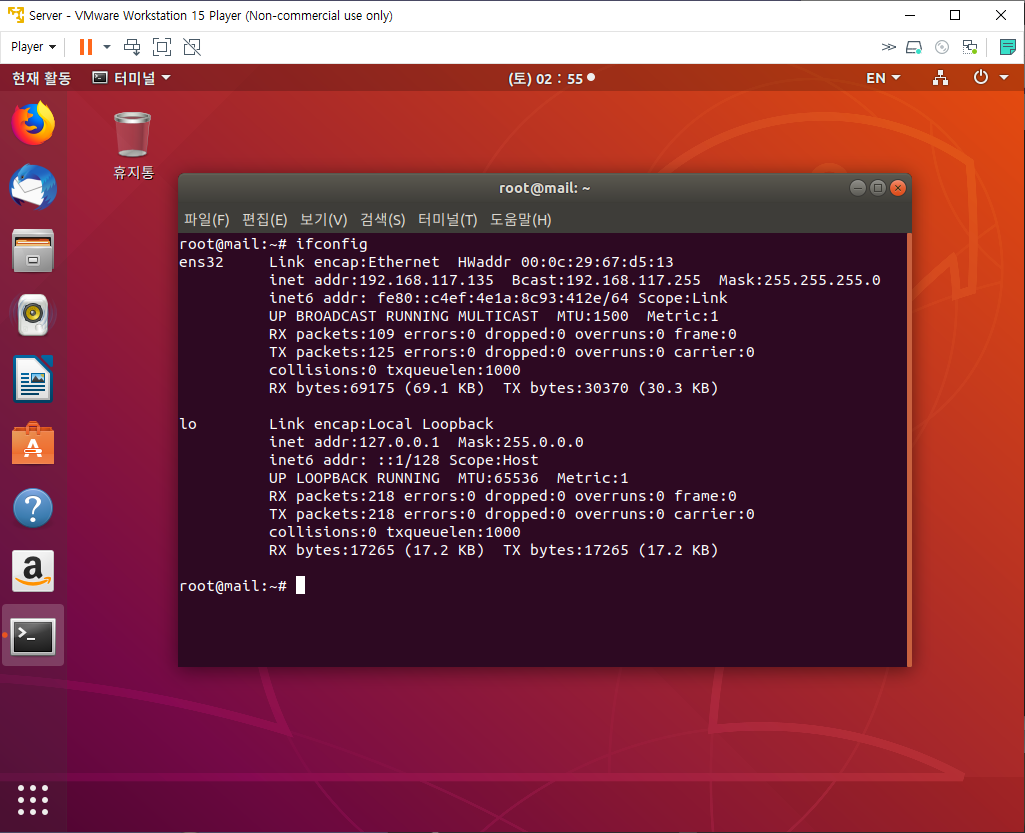Click the ifconfig command text
The height and width of the screenshot is (833, 1025).
point(331,244)
